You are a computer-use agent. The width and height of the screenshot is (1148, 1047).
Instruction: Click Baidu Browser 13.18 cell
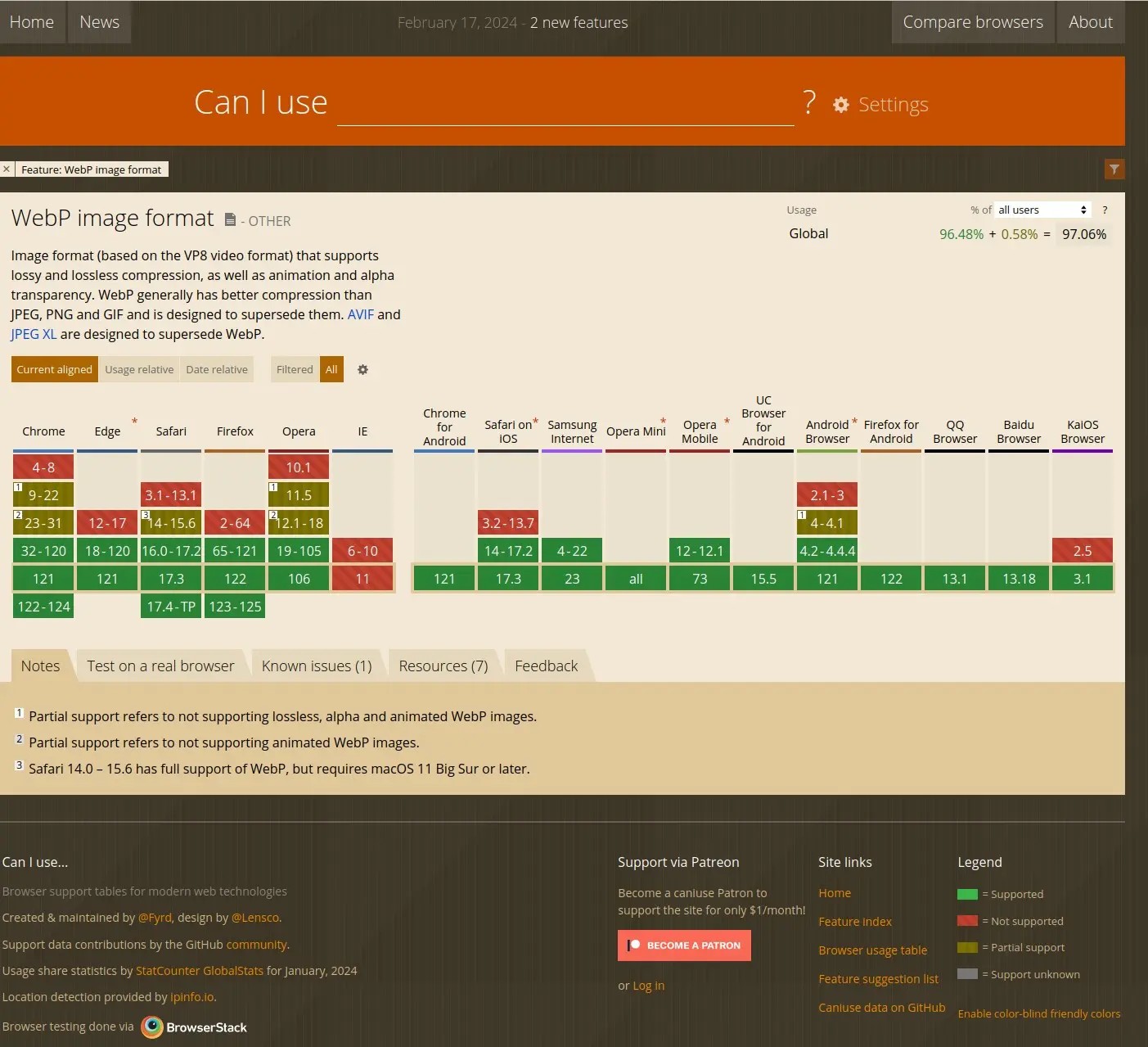[x=1019, y=579]
